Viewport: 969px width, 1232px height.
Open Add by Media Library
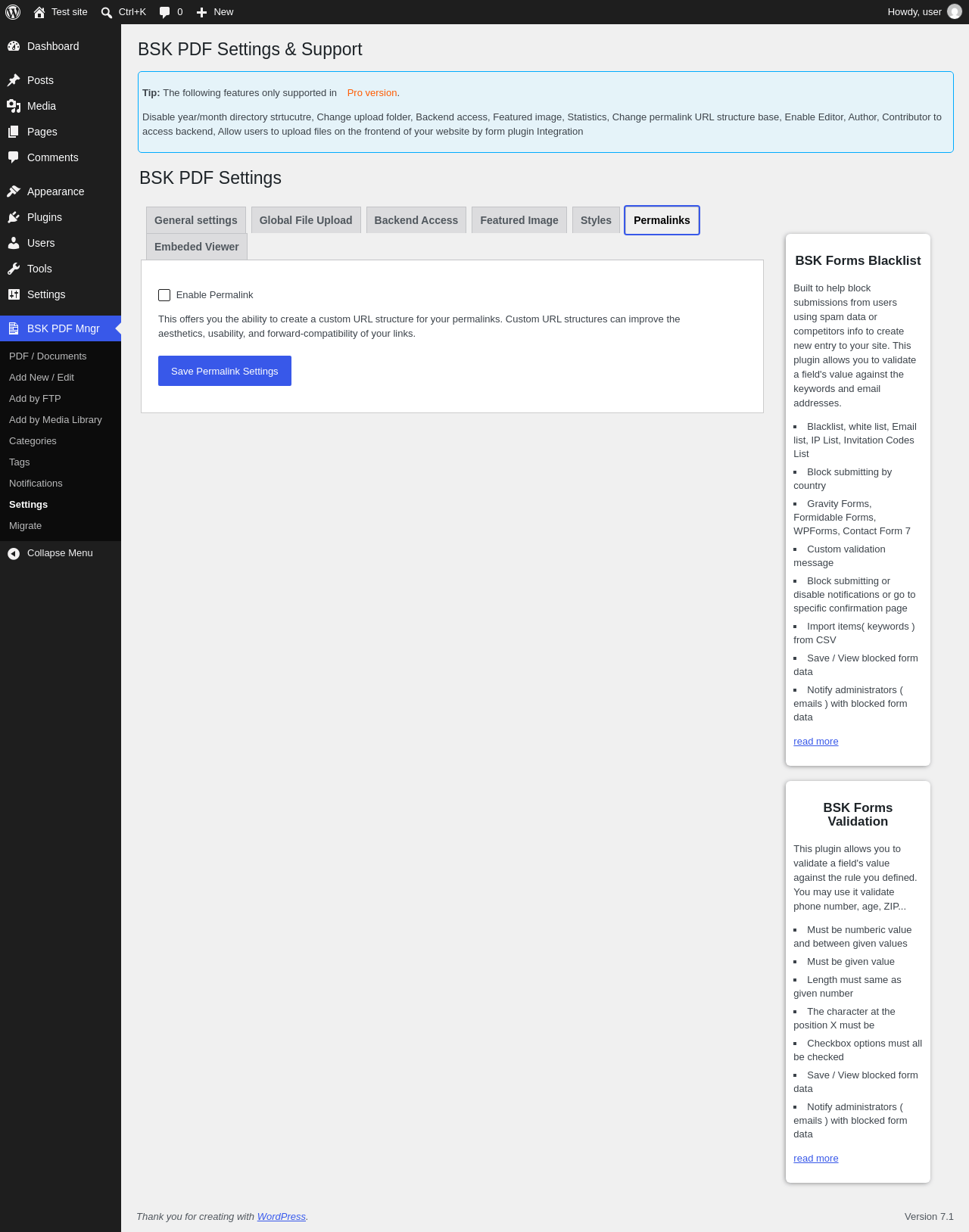click(55, 420)
